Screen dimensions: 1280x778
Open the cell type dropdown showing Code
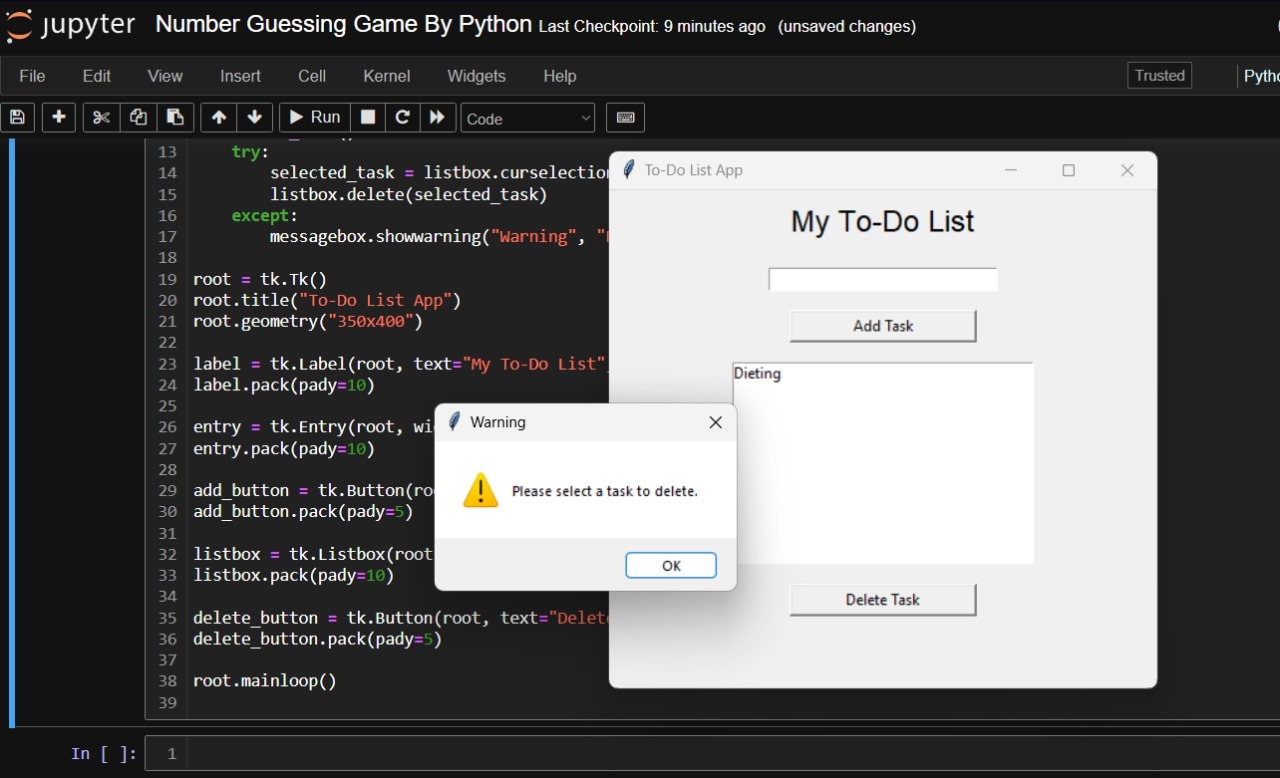coord(527,117)
